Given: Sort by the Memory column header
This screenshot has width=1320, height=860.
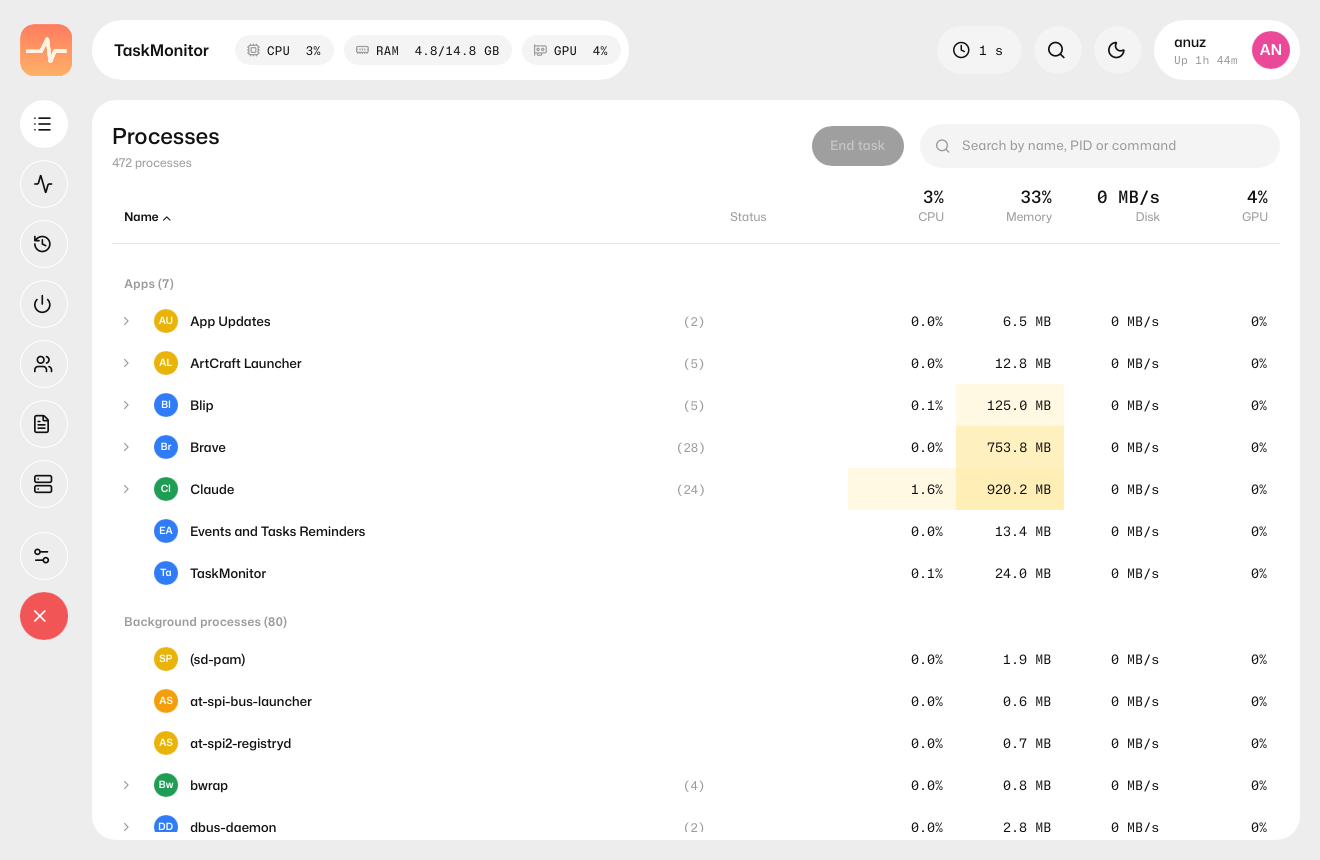Looking at the screenshot, I should point(1030,206).
